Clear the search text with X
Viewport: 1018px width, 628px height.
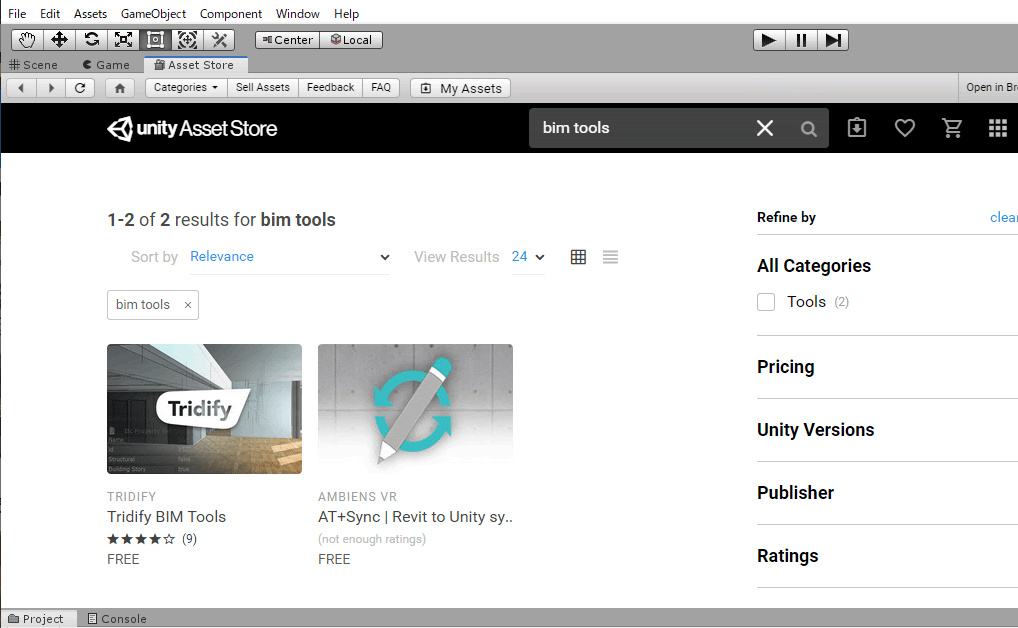tap(765, 128)
